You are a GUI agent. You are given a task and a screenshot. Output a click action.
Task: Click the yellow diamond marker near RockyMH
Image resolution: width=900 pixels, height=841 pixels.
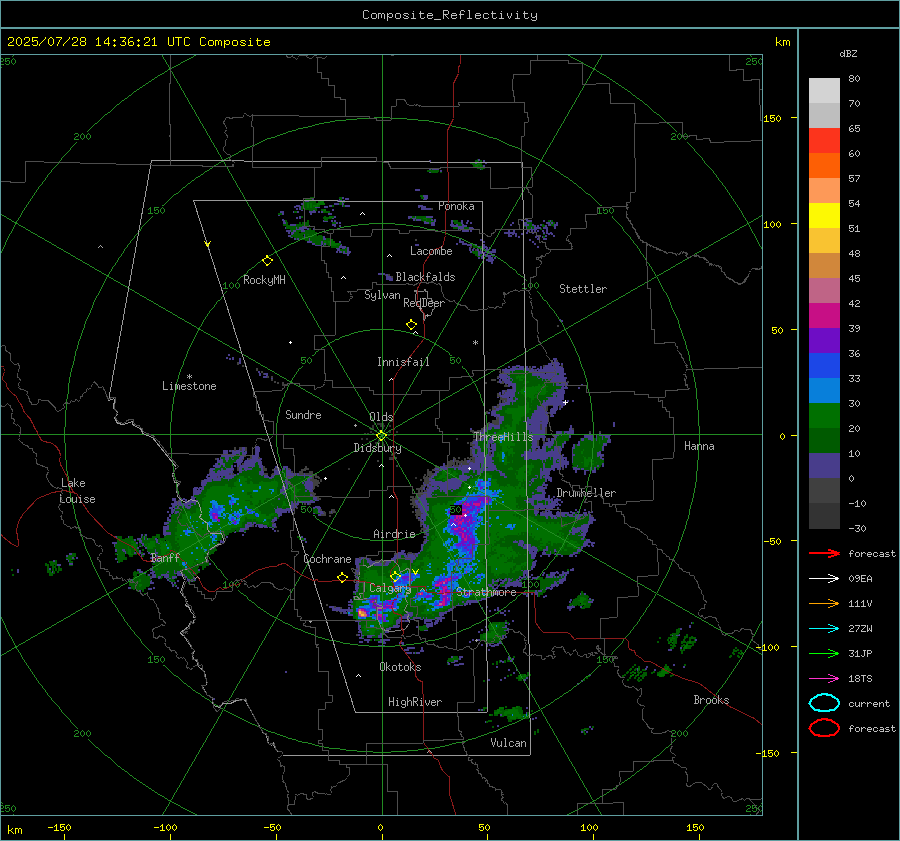pos(267,261)
